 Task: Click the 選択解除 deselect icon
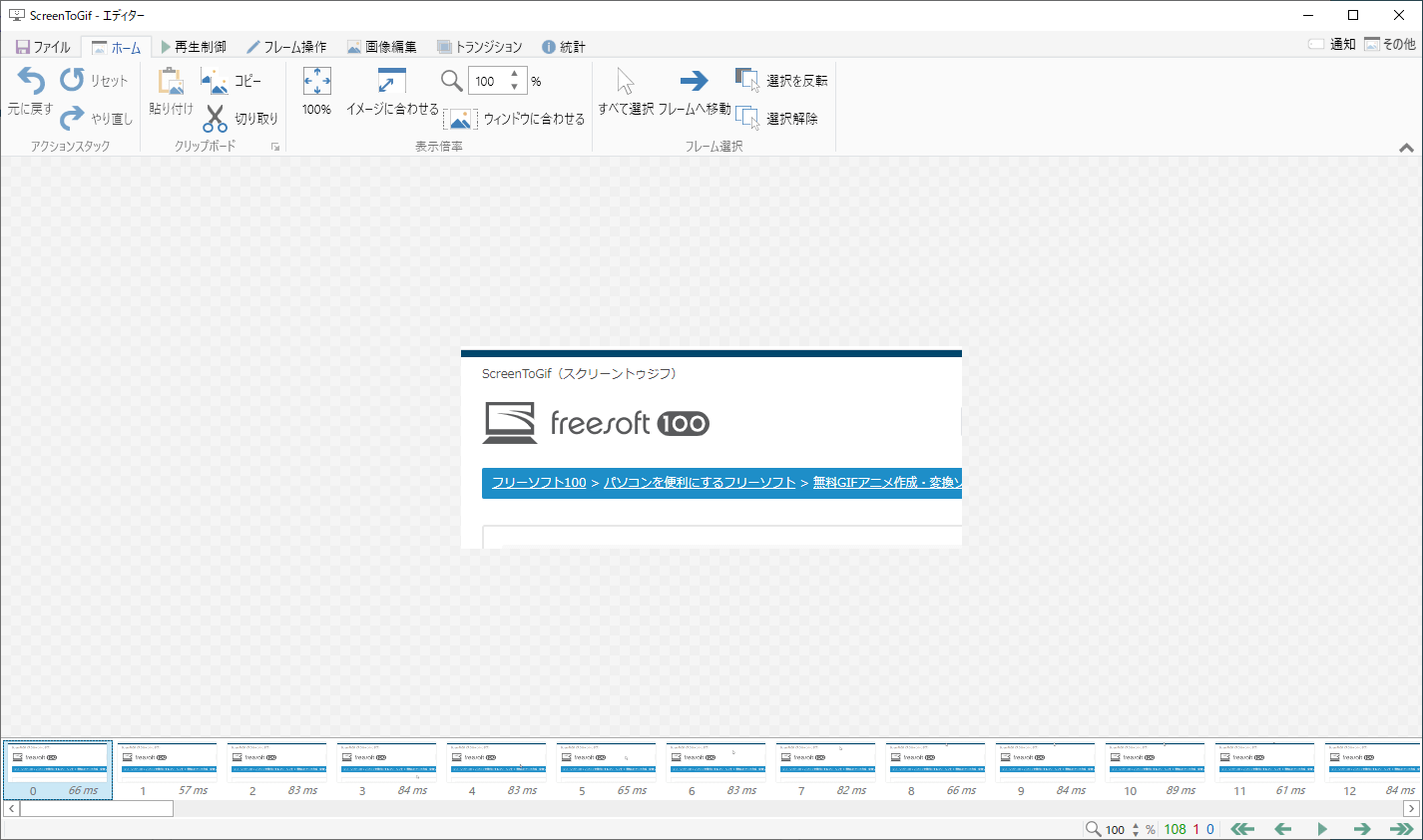point(747,118)
